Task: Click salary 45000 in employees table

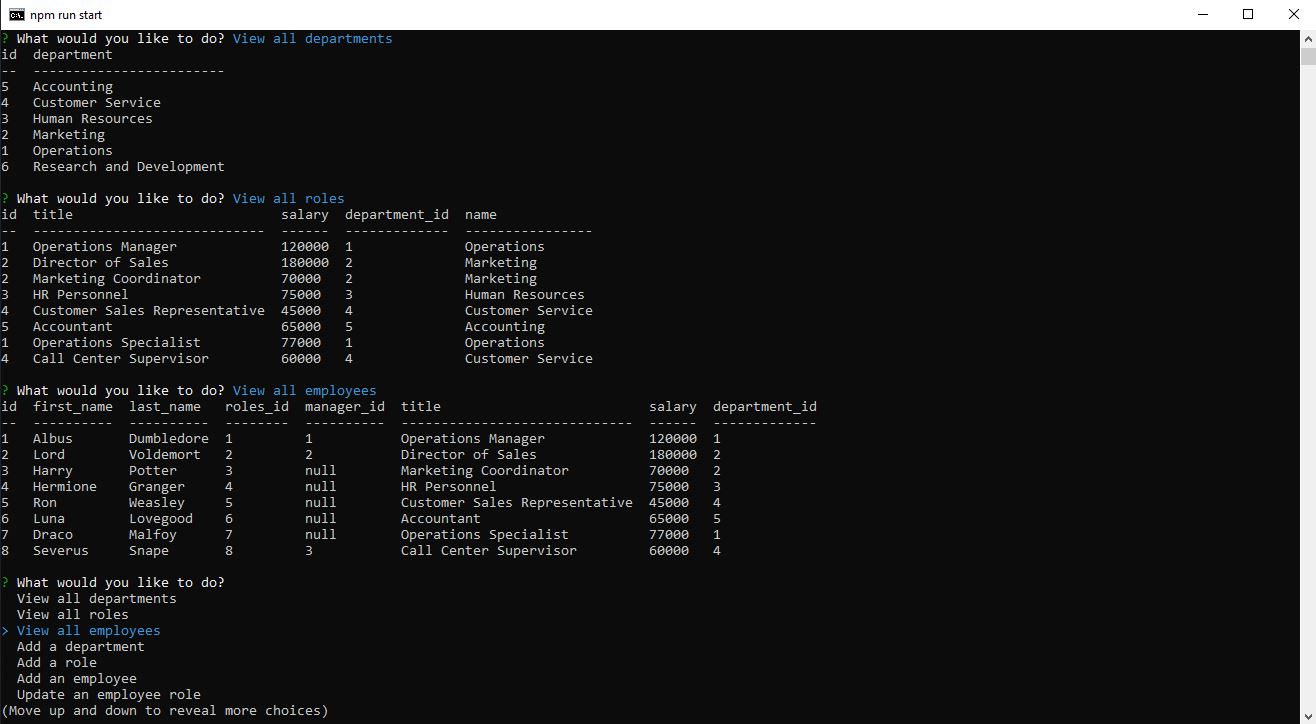Action: tap(668, 503)
